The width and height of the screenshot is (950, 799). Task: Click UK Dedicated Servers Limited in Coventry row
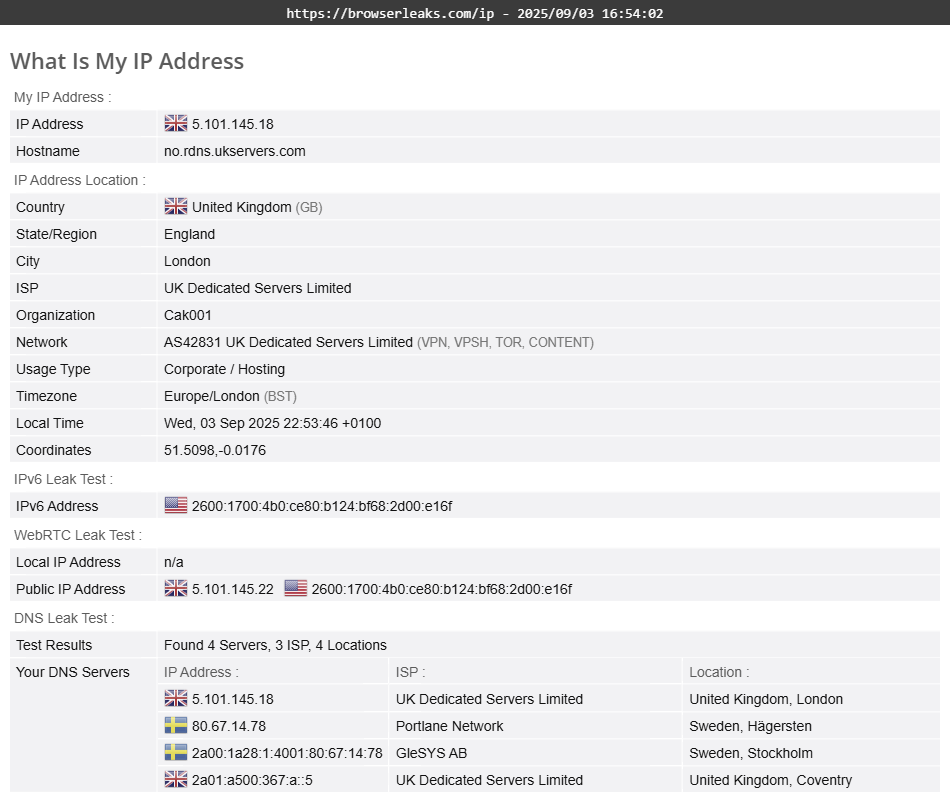(490, 780)
